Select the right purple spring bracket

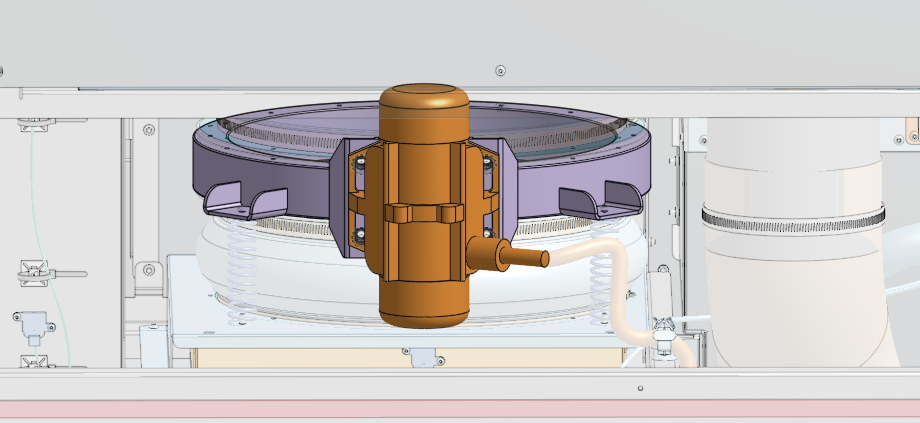pos(600,199)
